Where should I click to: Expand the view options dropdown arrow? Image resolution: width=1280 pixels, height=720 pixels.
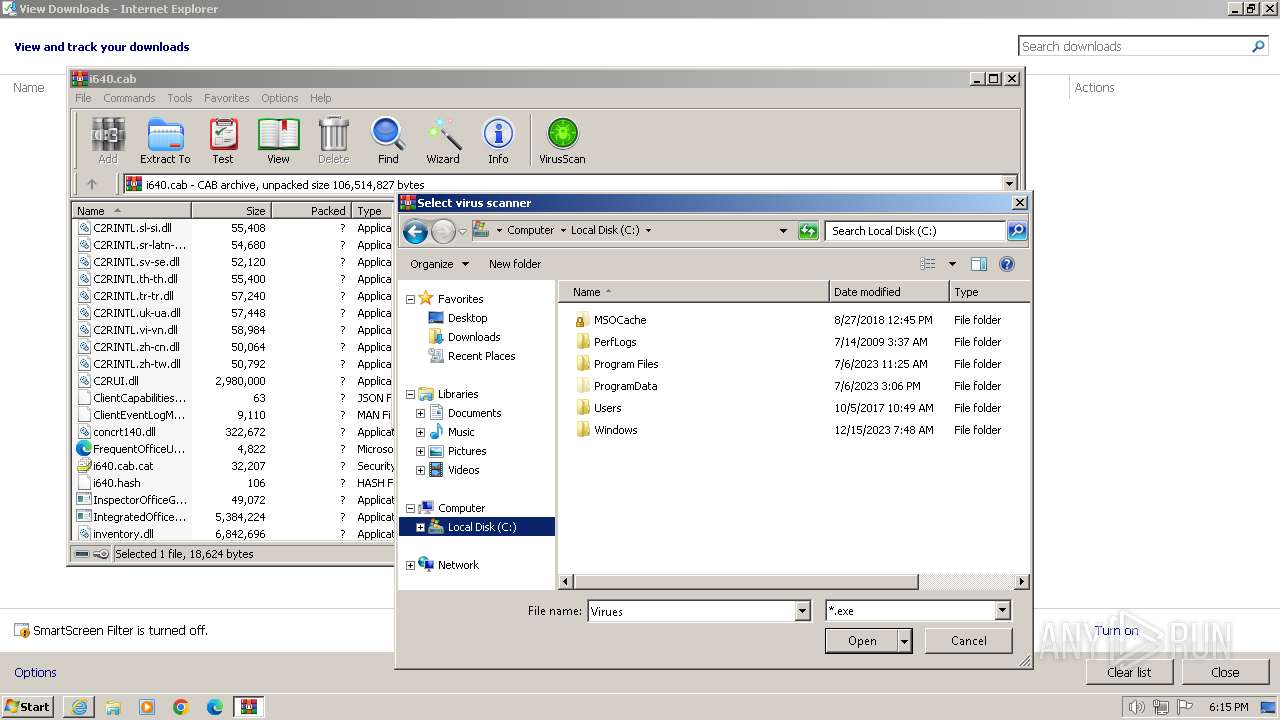tap(952, 264)
